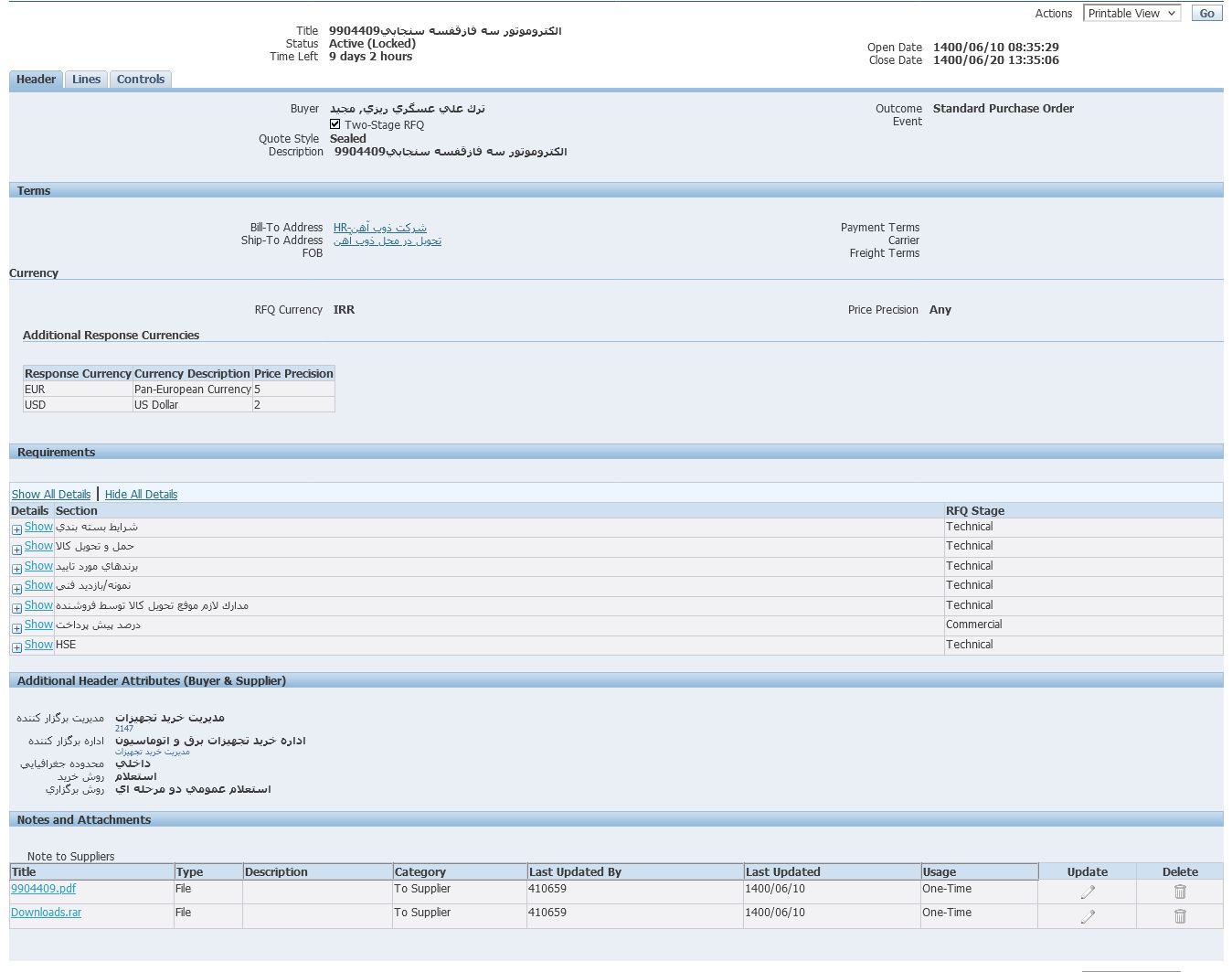Click Show link for برندهاي مورد تاييد row

(x=38, y=566)
